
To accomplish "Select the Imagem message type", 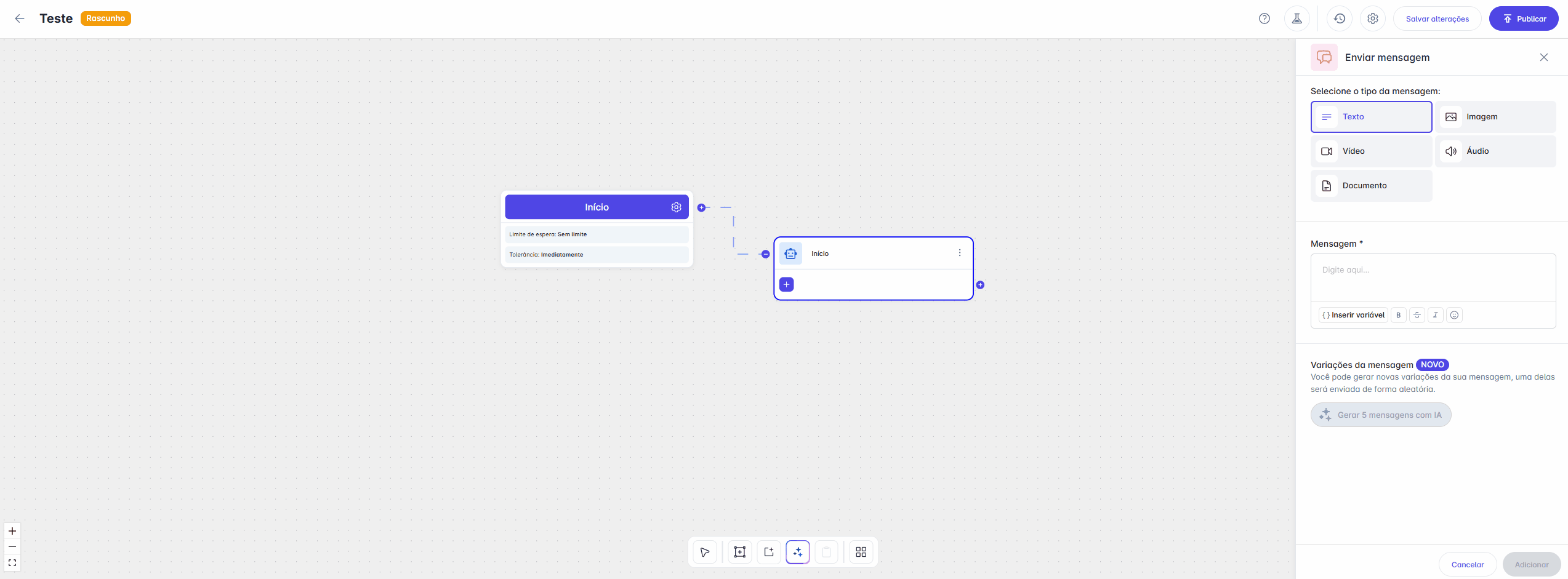I will [x=1495, y=117].
